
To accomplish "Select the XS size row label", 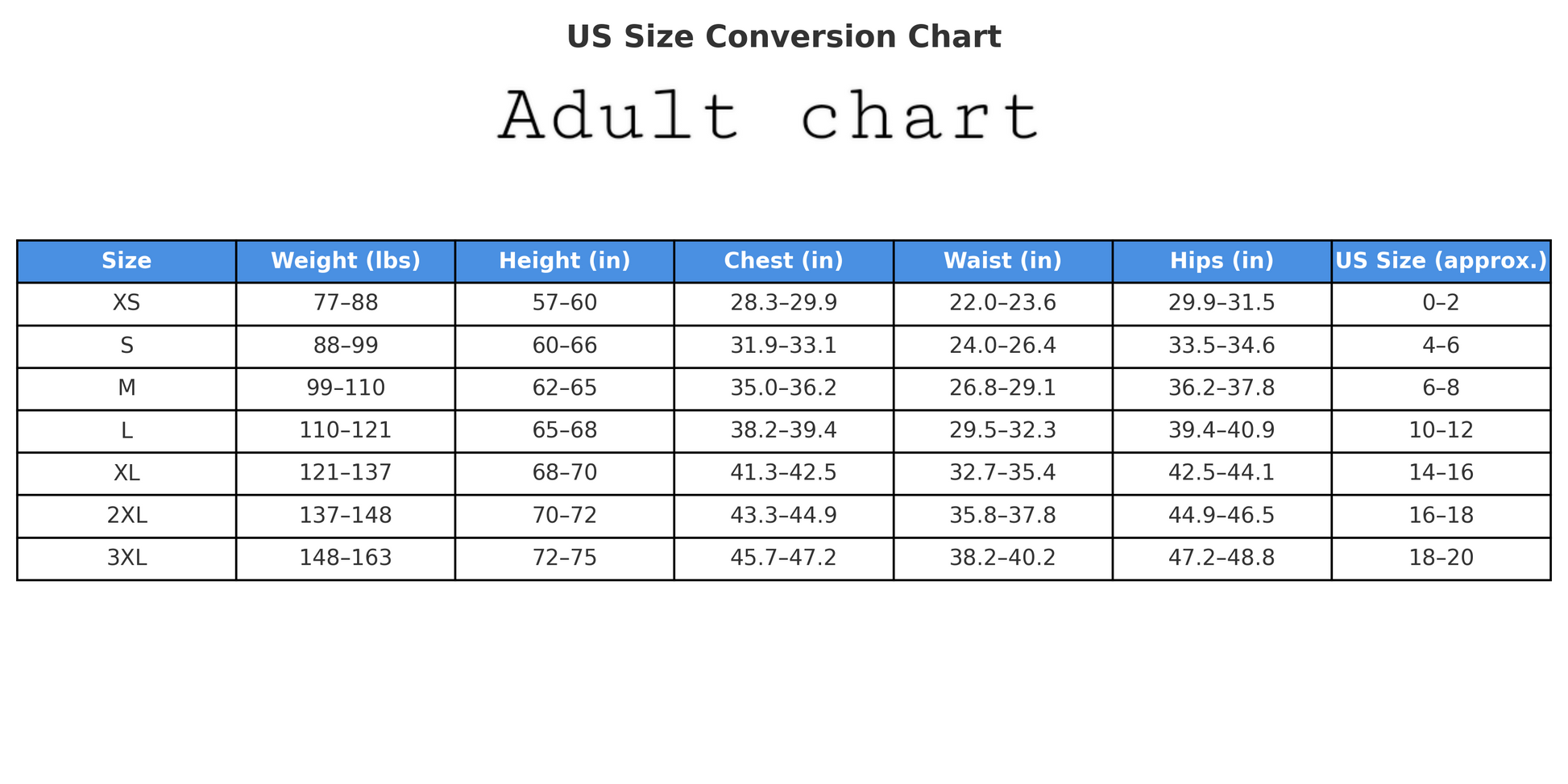I will [x=127, y=304].
